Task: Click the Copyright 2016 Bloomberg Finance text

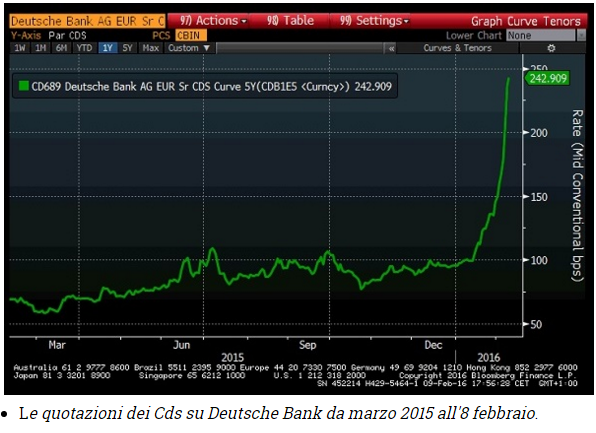Action: pyautogui.click(x=488, y=375)
